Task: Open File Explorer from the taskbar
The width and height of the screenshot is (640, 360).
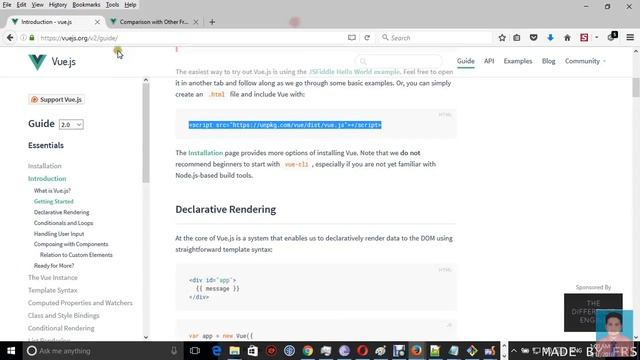Action: (235, 351)
